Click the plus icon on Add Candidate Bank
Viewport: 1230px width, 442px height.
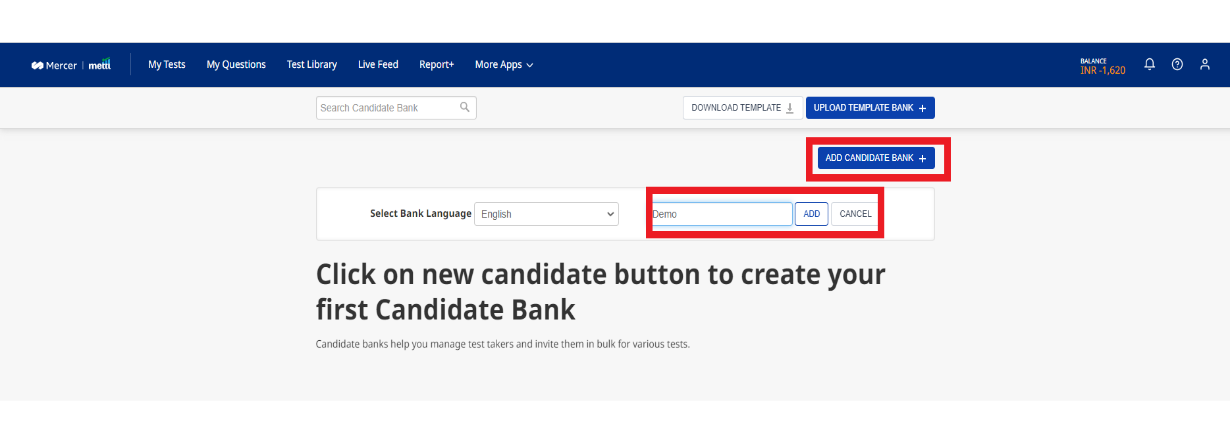[922, 158]
